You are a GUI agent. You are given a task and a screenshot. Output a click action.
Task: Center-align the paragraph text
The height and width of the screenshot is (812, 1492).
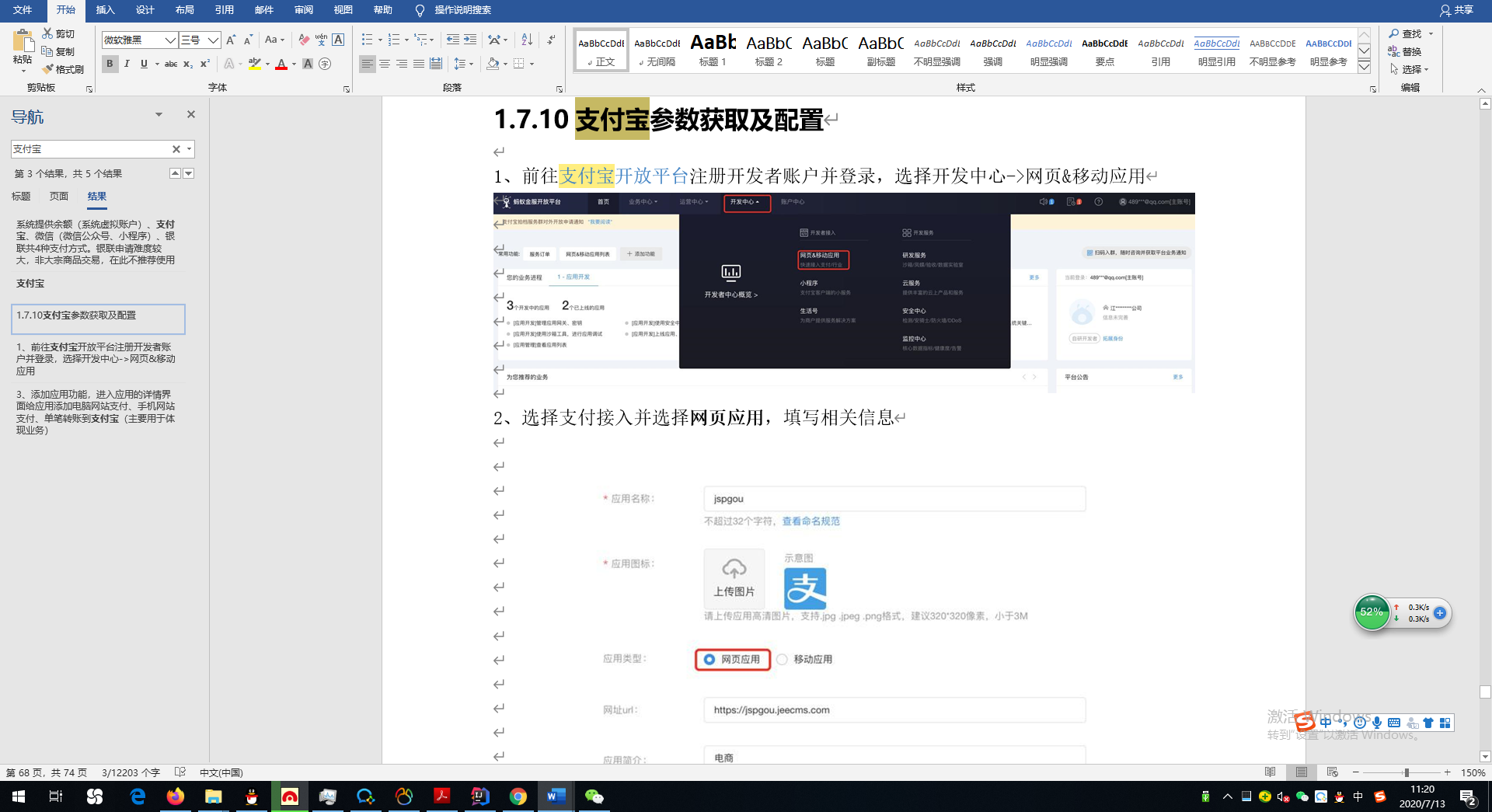tap(385, 64)
